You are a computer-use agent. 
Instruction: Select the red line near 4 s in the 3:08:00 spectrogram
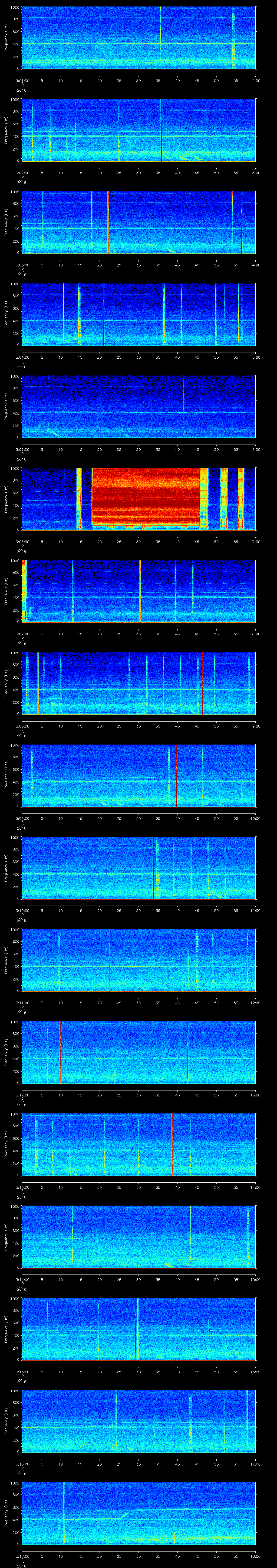pyautogui.click(x=38, y=683)
